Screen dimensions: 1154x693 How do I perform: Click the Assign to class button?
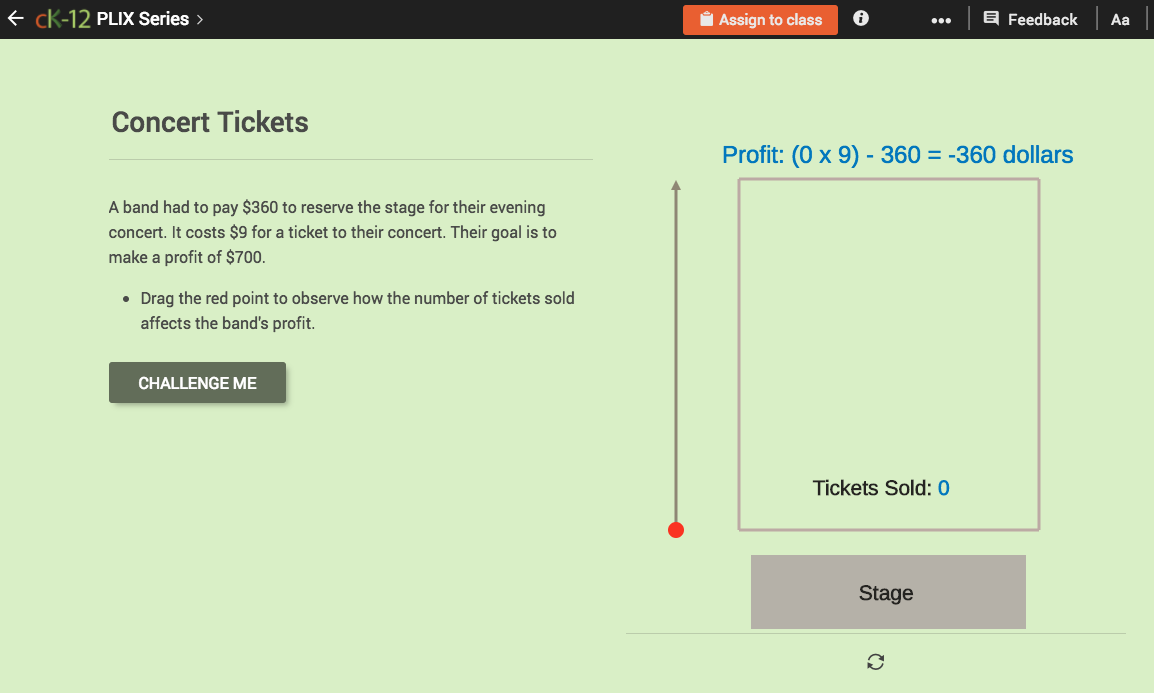click(x=760, y=19)
